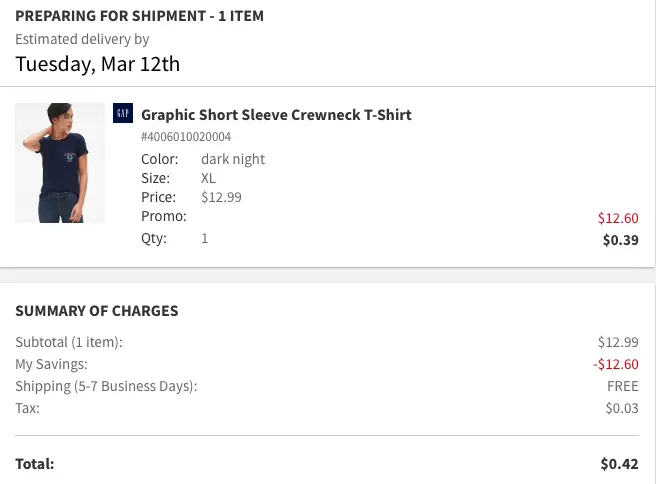656x484 pixels.
Task: Click the red $12.60 promo discount
Action: click(x=618, y=218)
